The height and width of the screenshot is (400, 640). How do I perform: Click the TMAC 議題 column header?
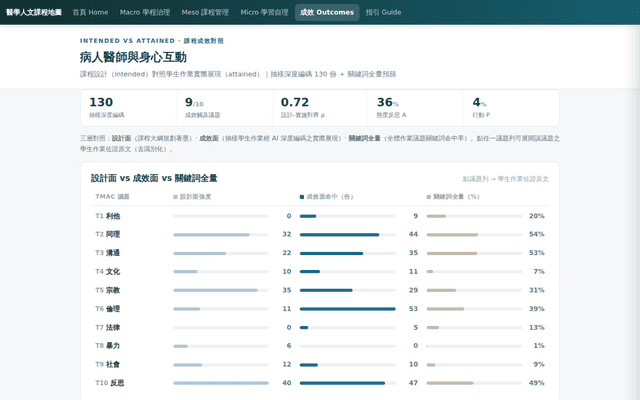point(112,197)
